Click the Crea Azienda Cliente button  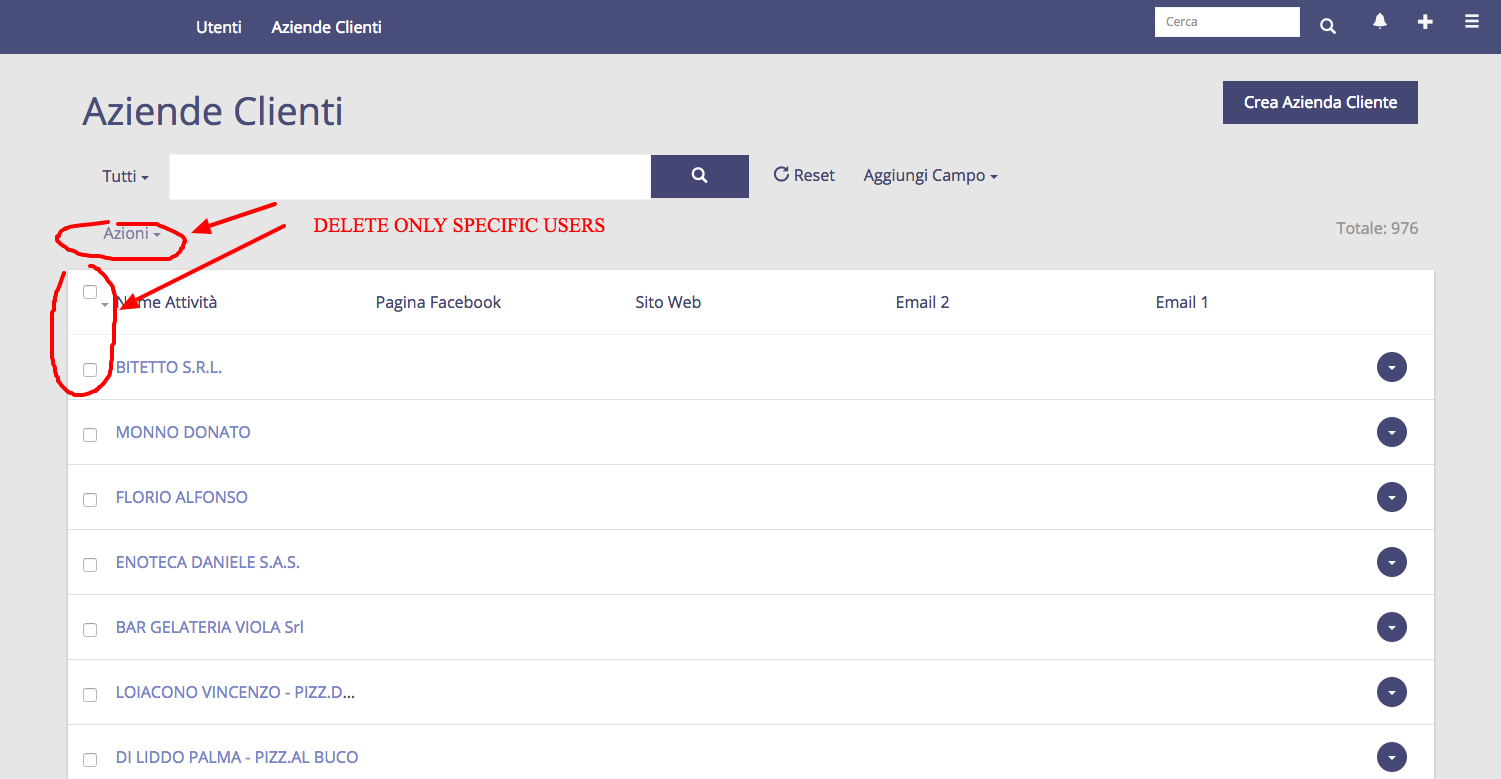(1319, 102)
